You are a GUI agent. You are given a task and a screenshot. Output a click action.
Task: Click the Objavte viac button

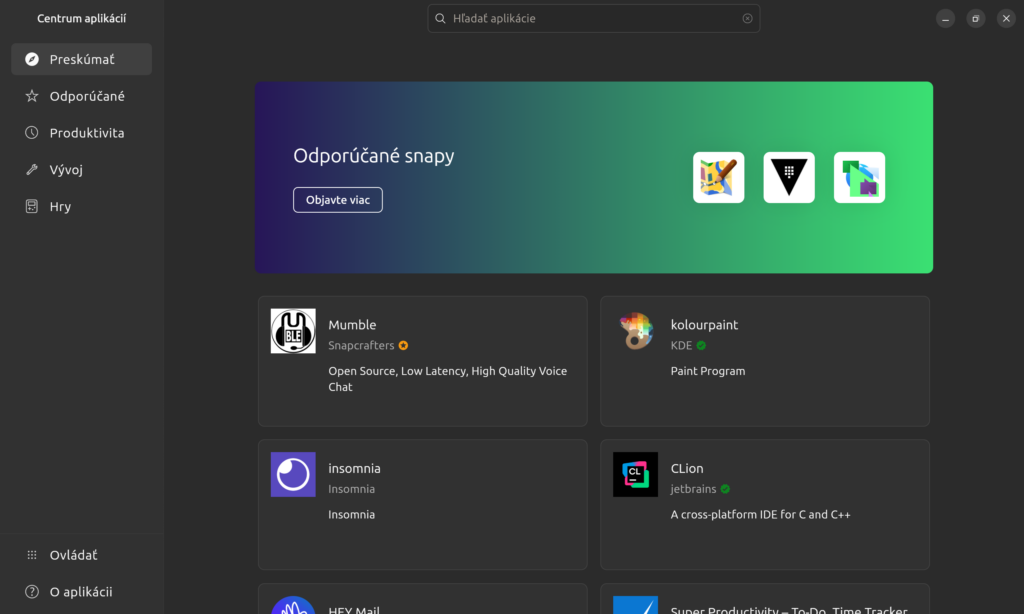click(x=338, y=200)
